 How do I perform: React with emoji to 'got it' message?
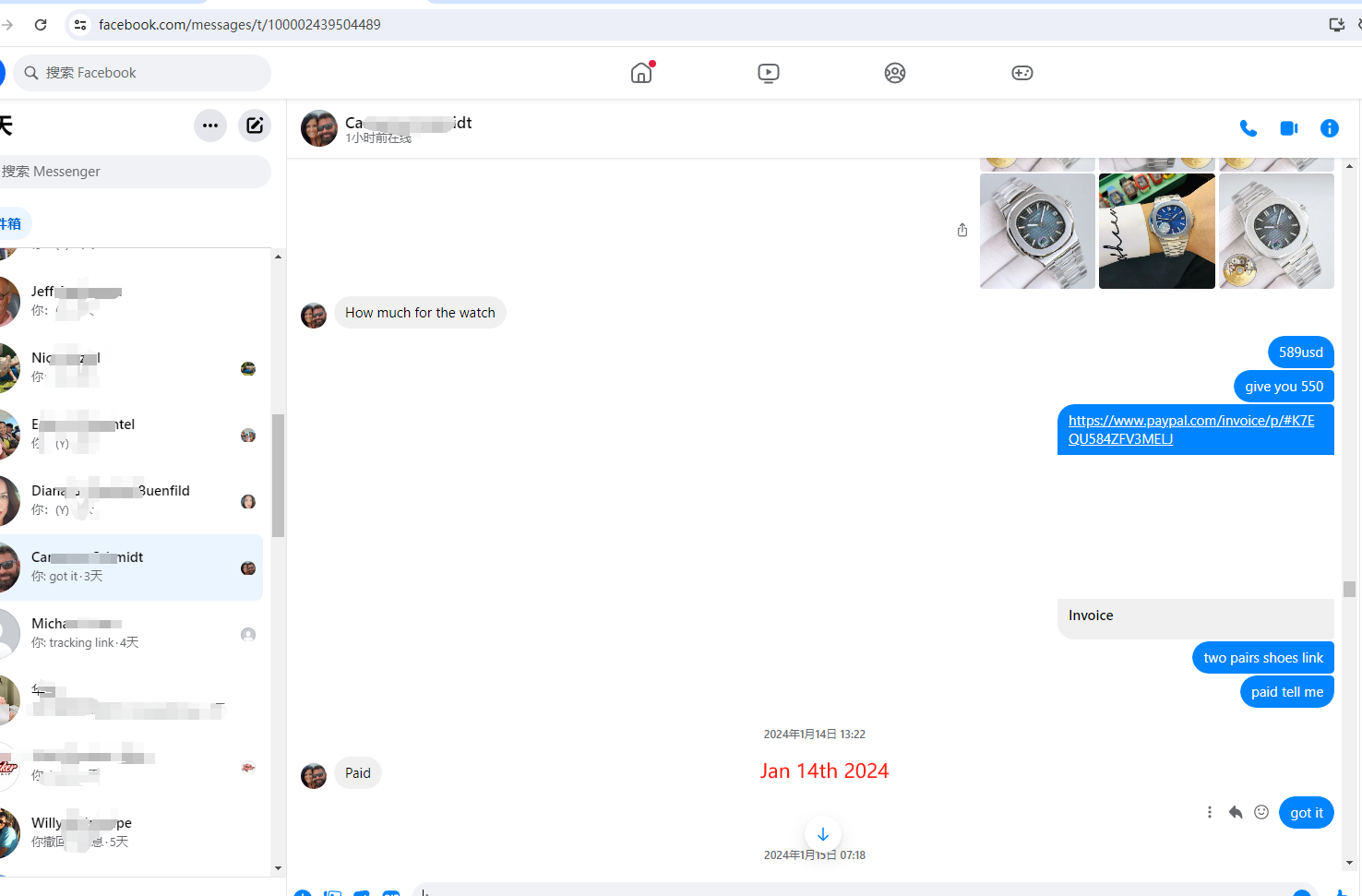(x=1260, y=812)
